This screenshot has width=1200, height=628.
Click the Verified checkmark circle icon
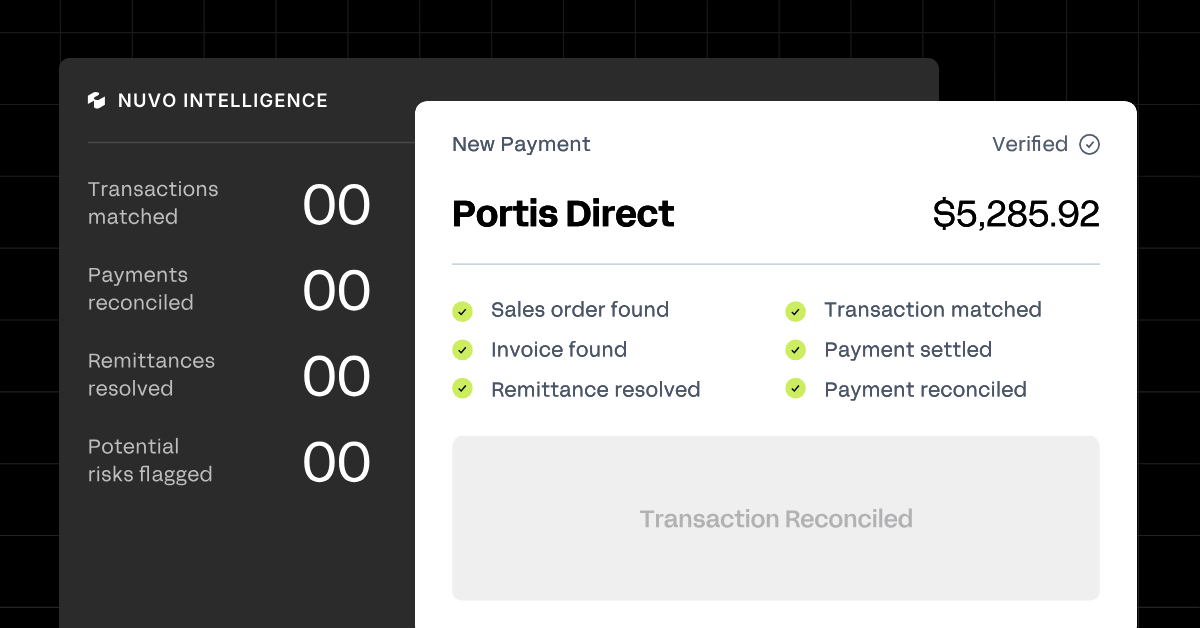1090,145
